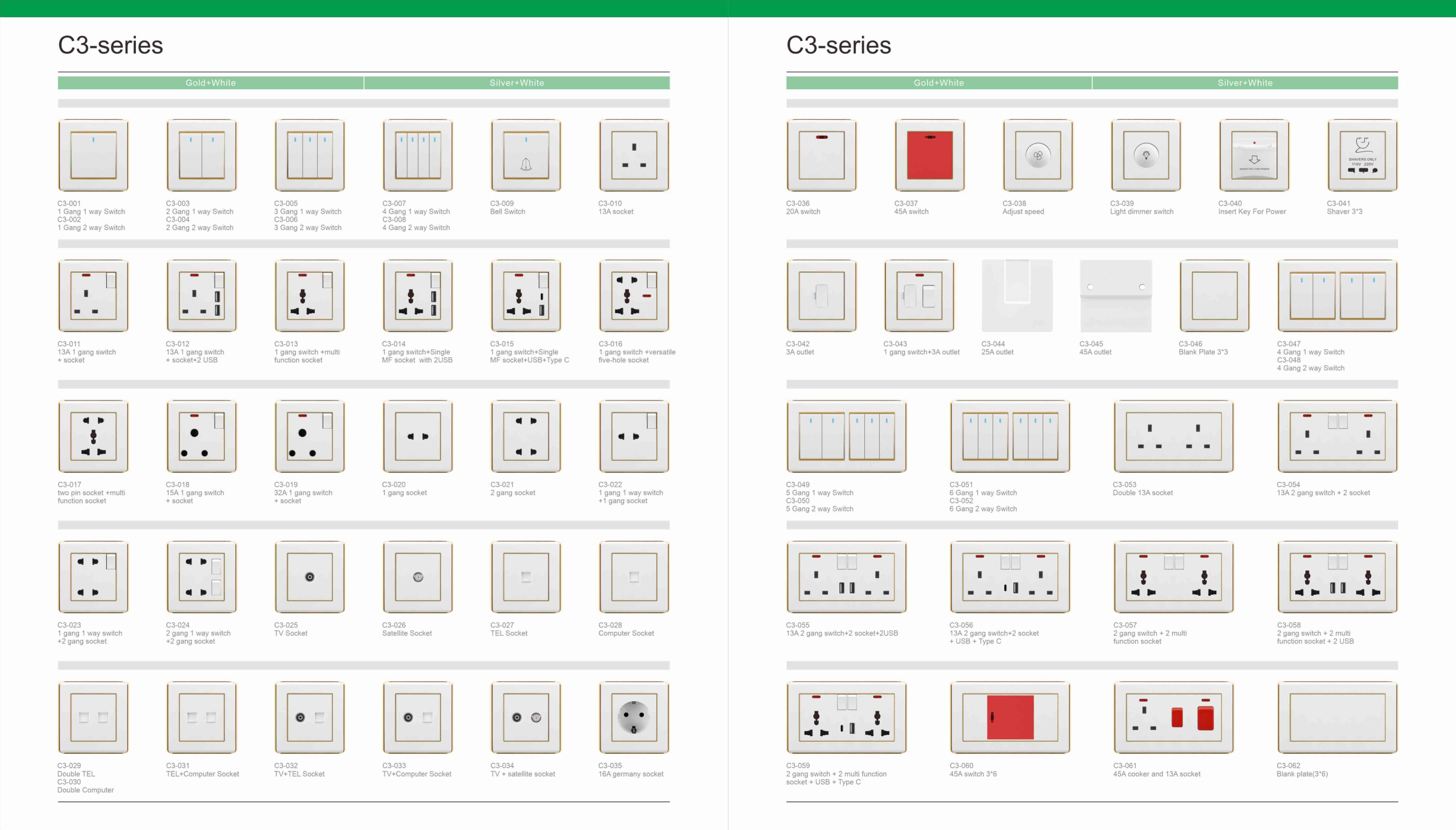Select the C3-029 Double TEL socket image
Screen dimensions: 1456x830
[93, 718]
